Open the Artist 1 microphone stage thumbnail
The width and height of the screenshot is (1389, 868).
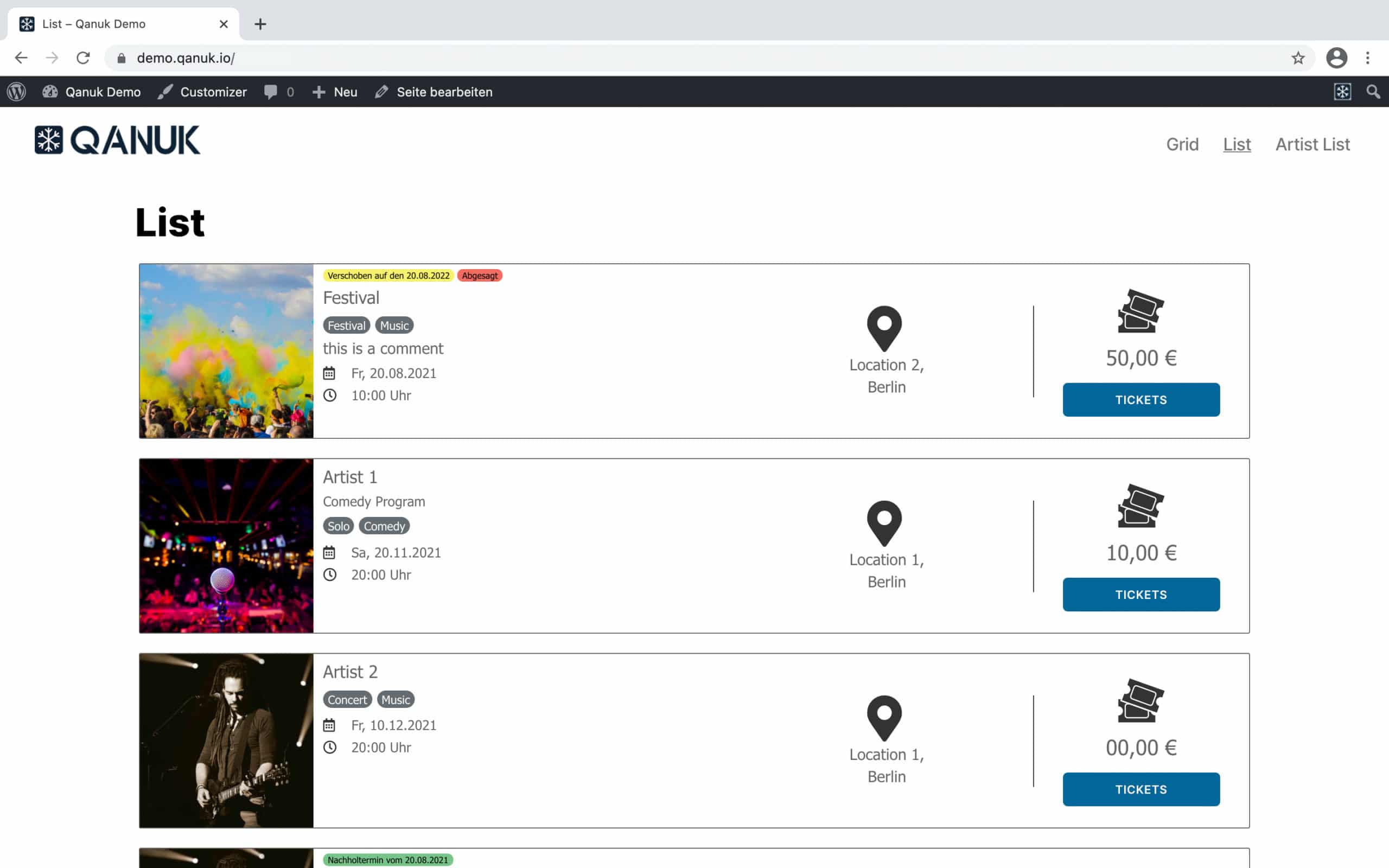click(x=226, y=545)
